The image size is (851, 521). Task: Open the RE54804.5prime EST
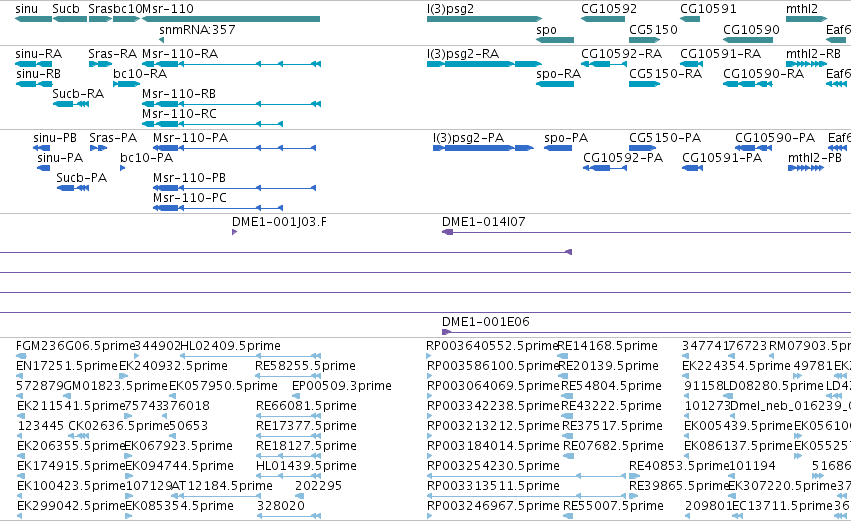(565, 396)
